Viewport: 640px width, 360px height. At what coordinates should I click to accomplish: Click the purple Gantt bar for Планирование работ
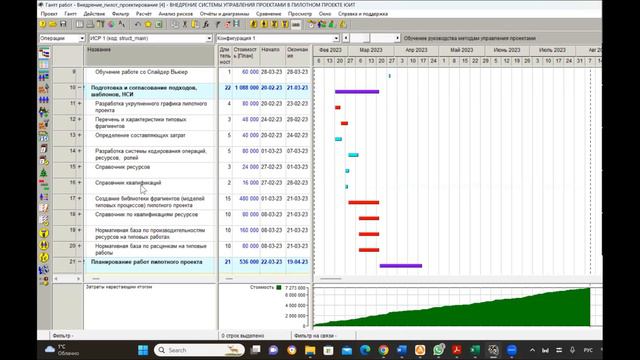(401, 266)
